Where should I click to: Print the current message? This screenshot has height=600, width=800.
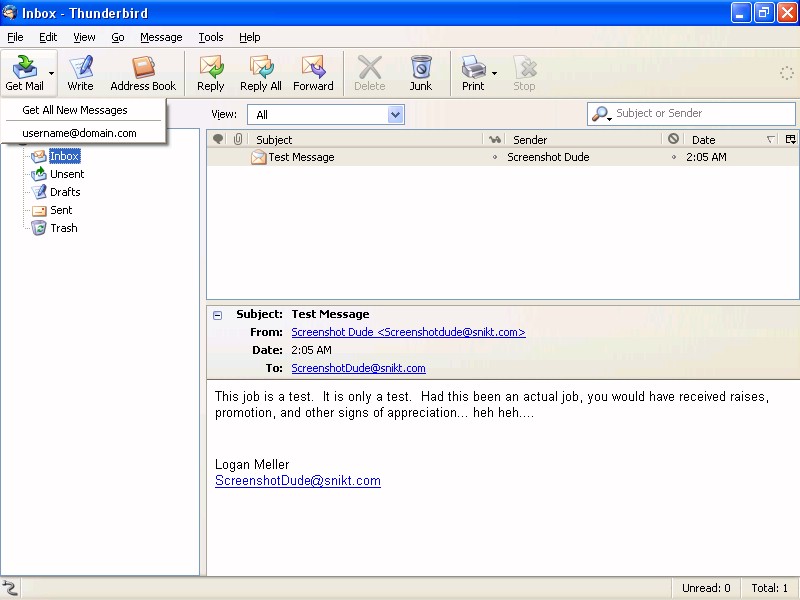(x=473, y=73)
